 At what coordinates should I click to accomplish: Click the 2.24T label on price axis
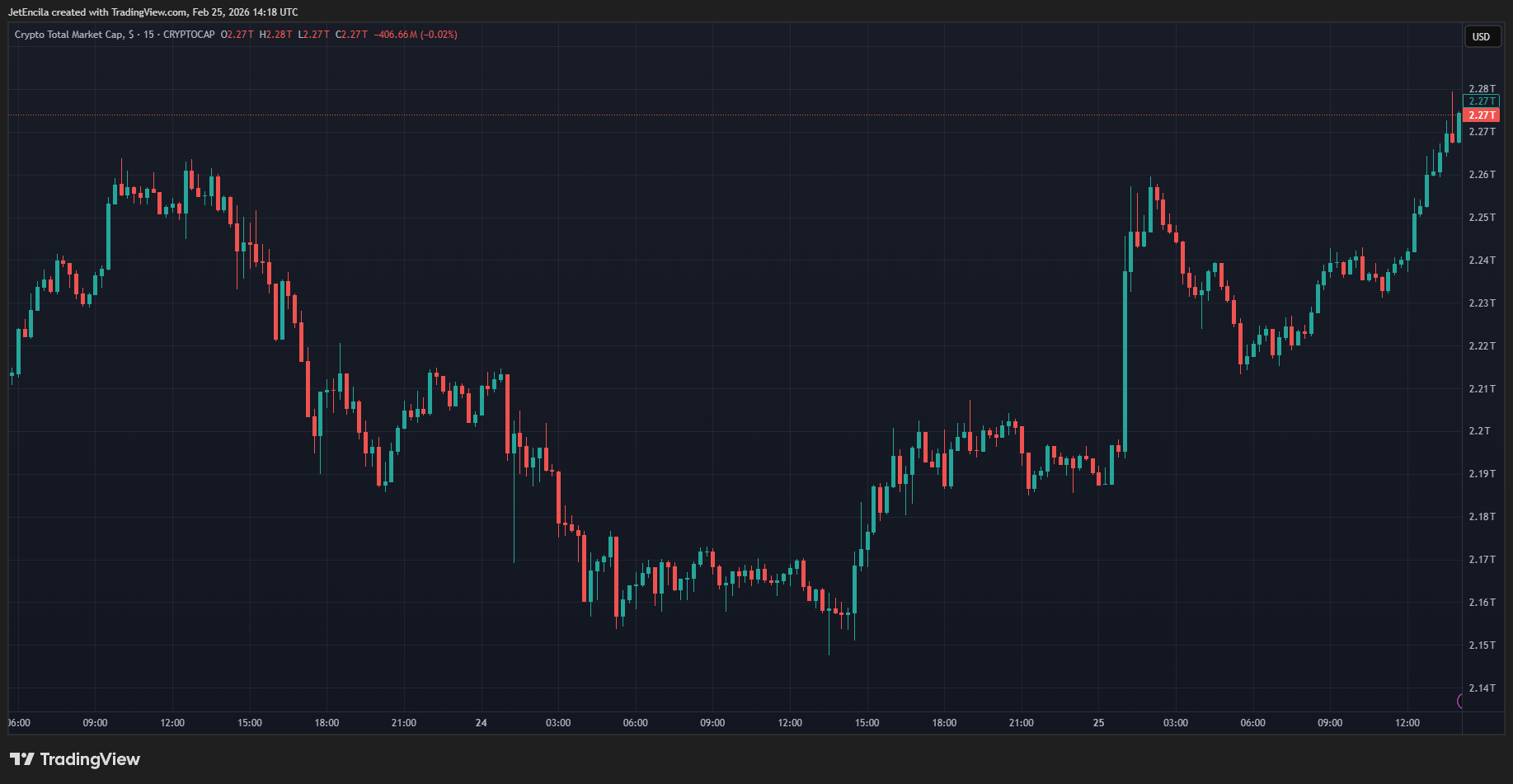click(x=1482, y=261)
